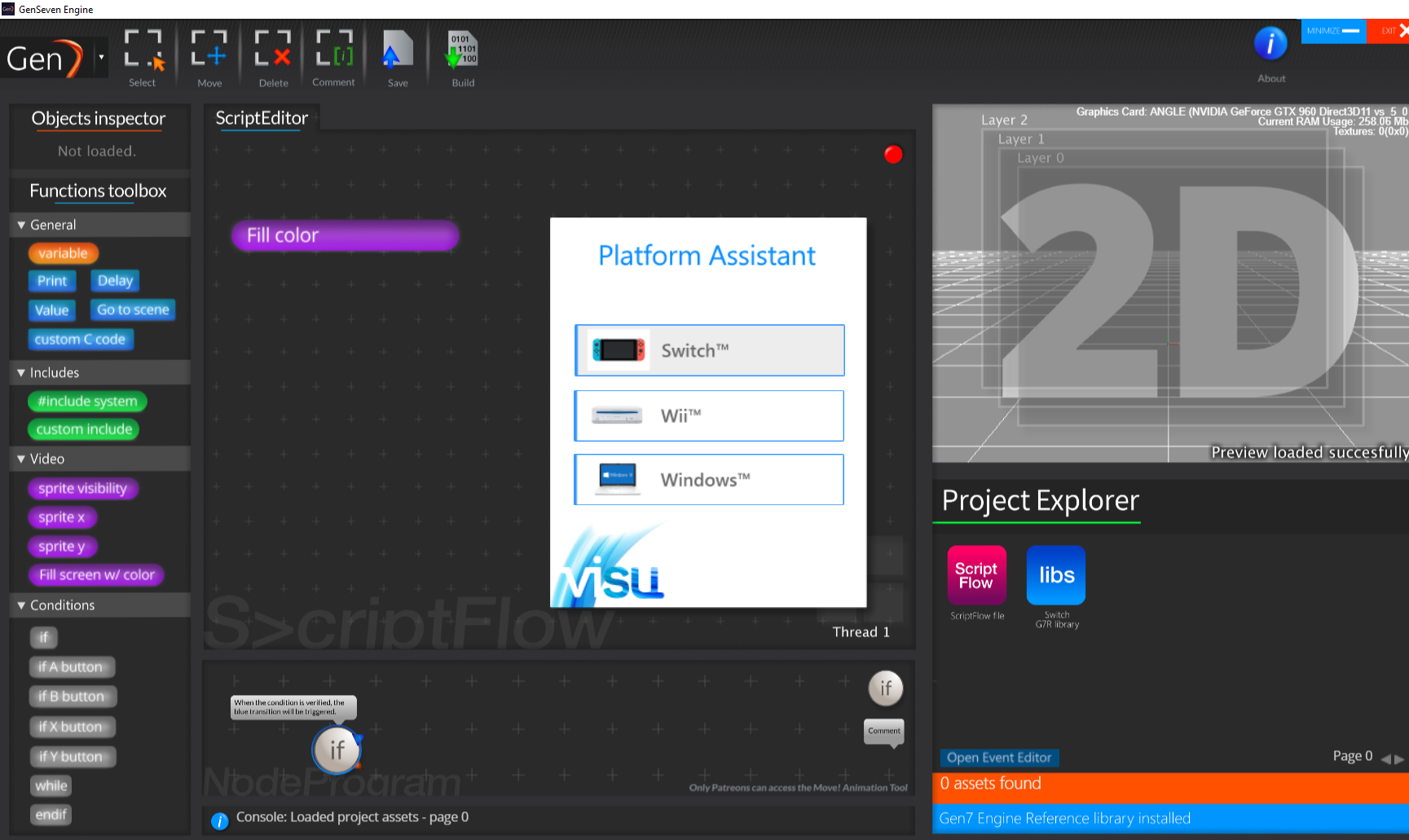Click the Layer 0 label in preview
Image resolution: width=1409 pixels, height=840 pixels.
pos(1041,158)
